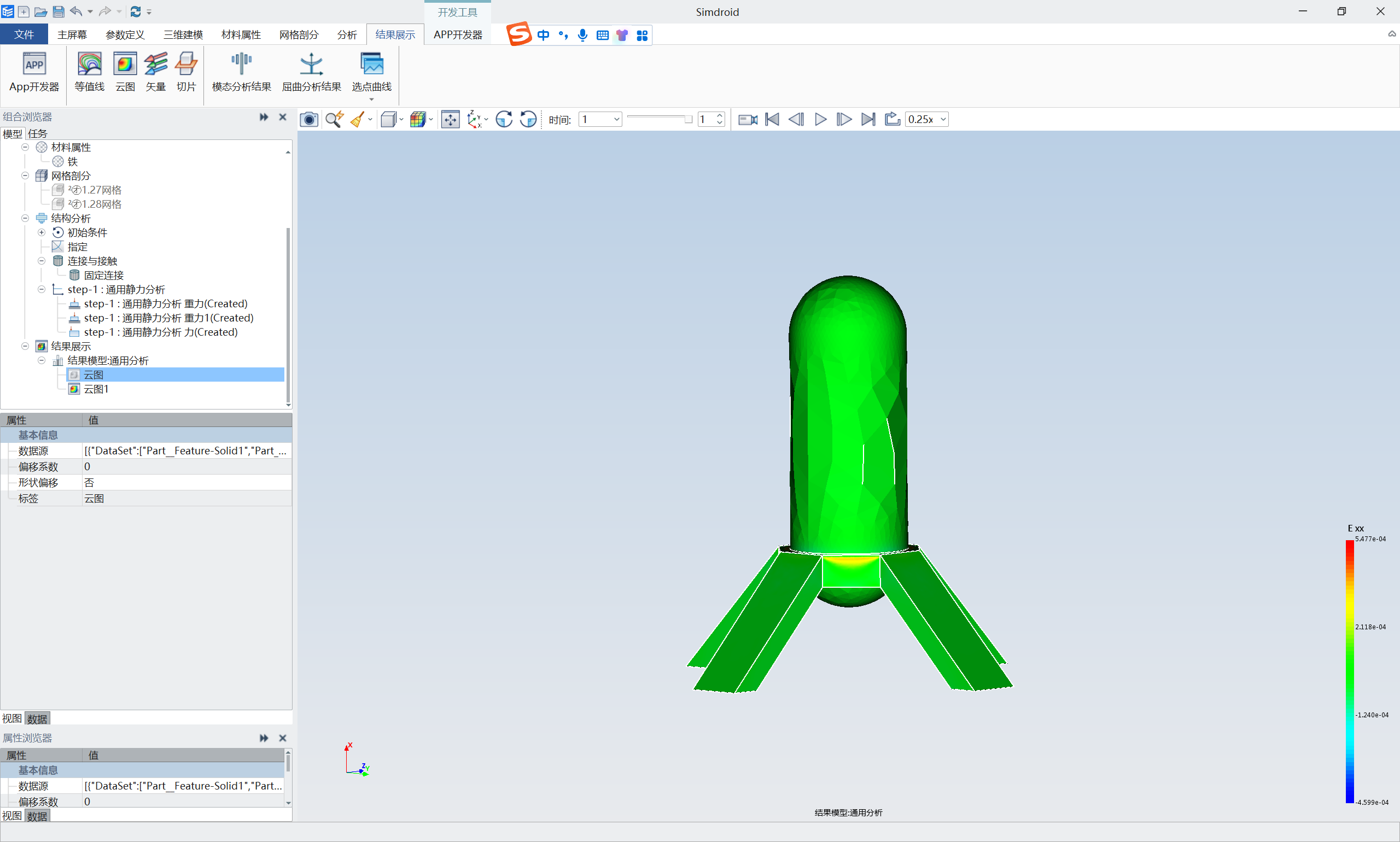Open 屈曲分析结果 buckling analysis results
1400x842 pixels.
(x=312, y=72)
